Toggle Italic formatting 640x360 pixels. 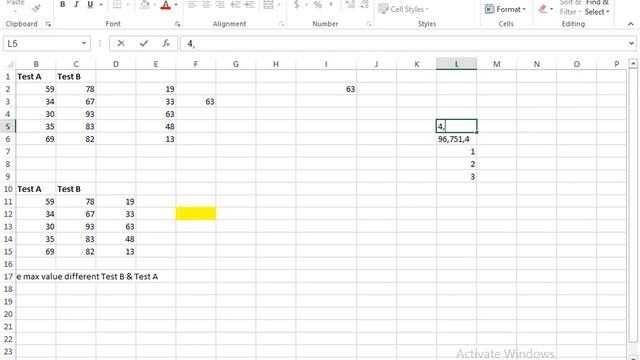pyautogui.click(x=76, y=4)
